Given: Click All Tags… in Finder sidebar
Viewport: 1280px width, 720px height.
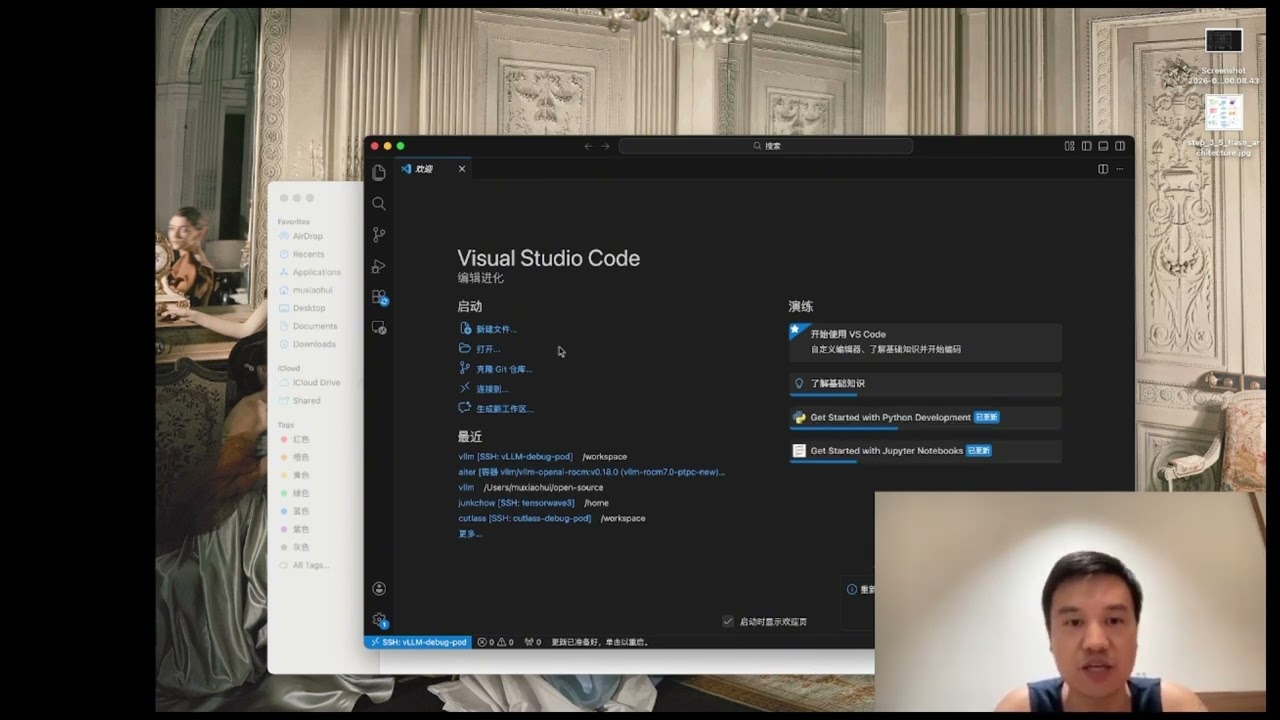Looking at the screenshot, I should (309, 566).
